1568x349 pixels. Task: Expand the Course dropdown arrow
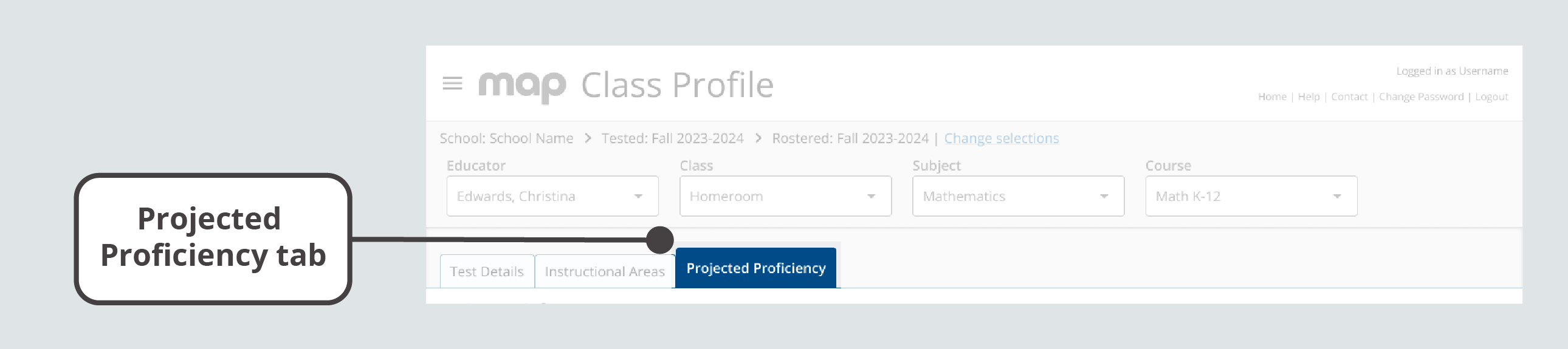tap(1336, 197)
